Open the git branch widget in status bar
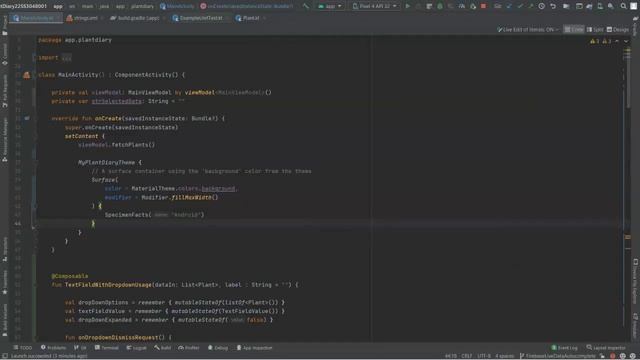The image size is (640, 360). click(557, 356)
